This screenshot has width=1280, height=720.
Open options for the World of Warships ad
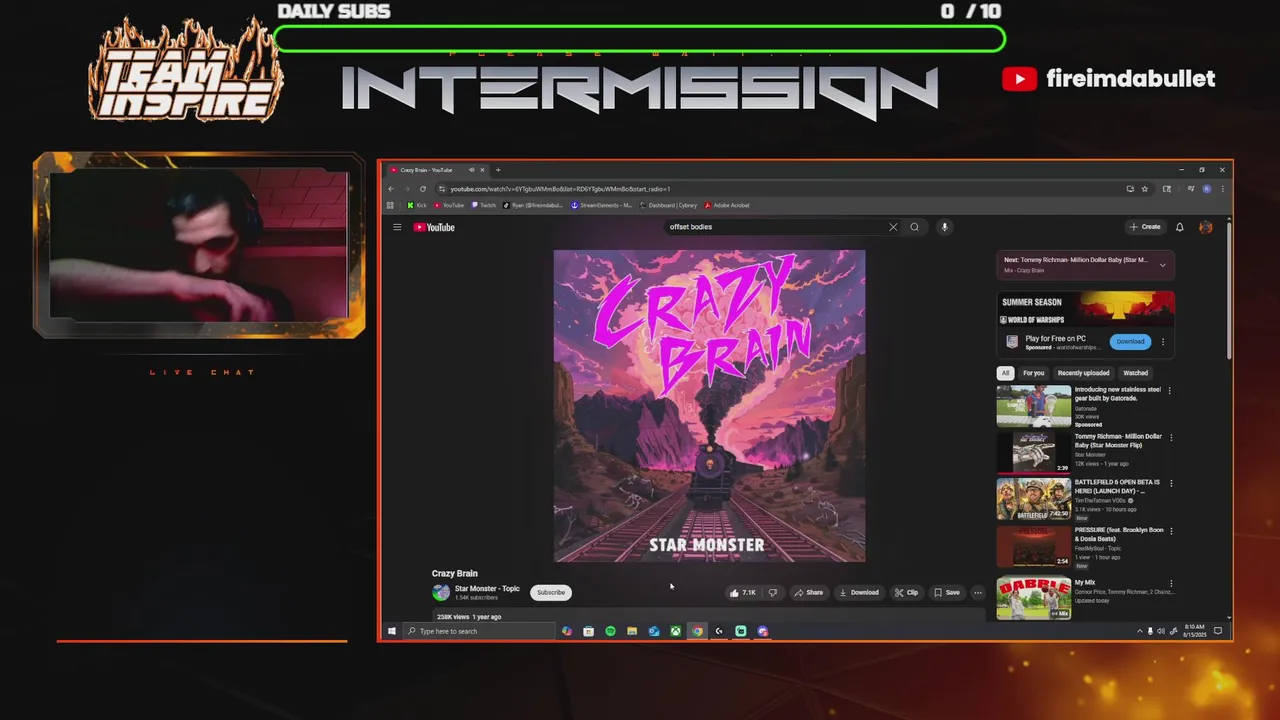[x=1163, y=342]
